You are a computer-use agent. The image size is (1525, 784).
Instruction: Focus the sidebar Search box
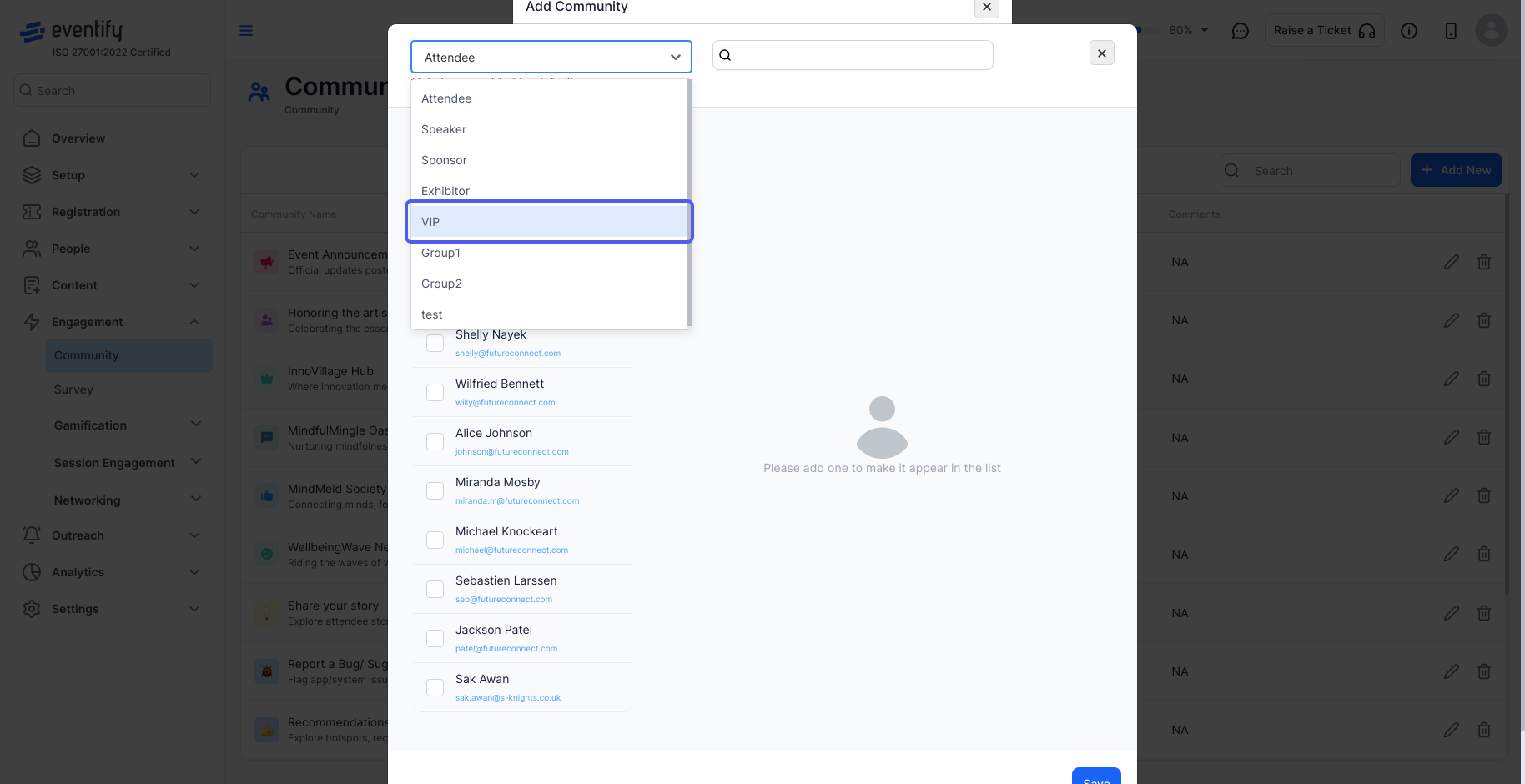112,90
